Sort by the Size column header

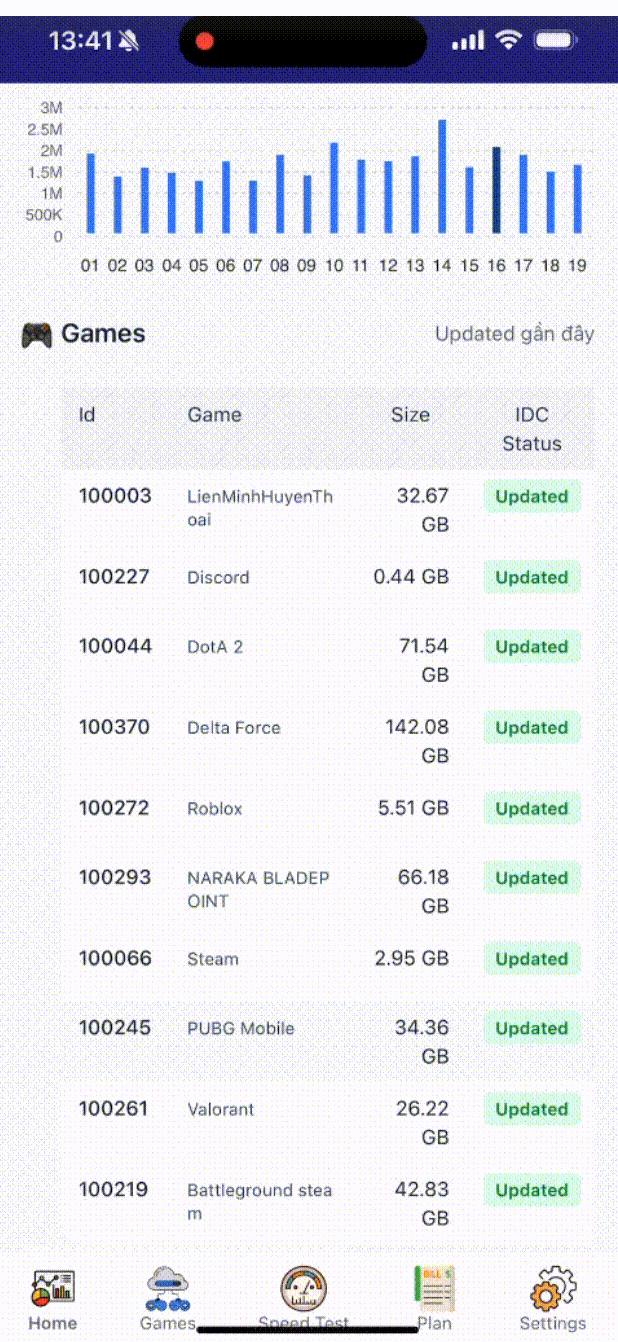coord(410,415)
